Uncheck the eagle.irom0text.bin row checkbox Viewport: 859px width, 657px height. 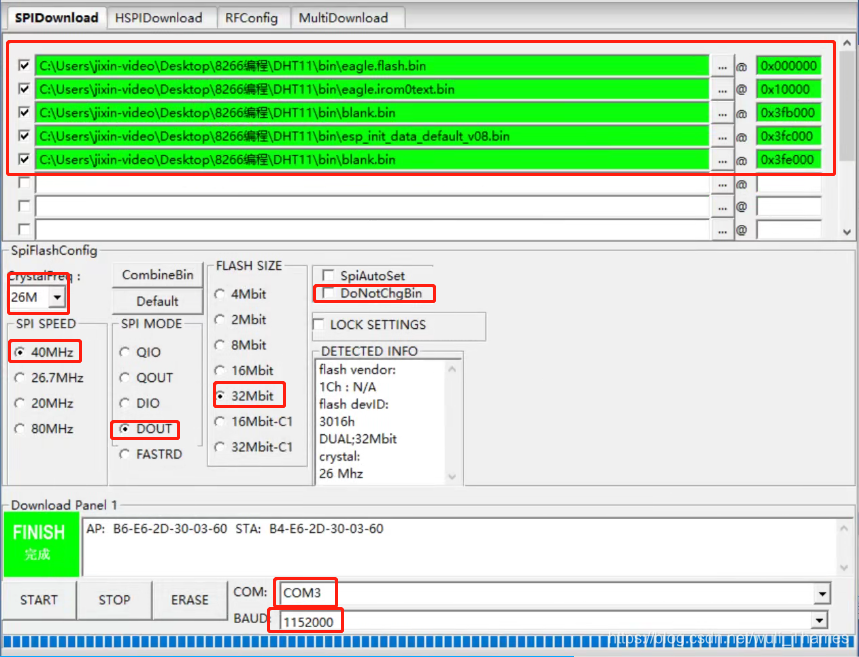pyautogui.click(x=24, y=88)
